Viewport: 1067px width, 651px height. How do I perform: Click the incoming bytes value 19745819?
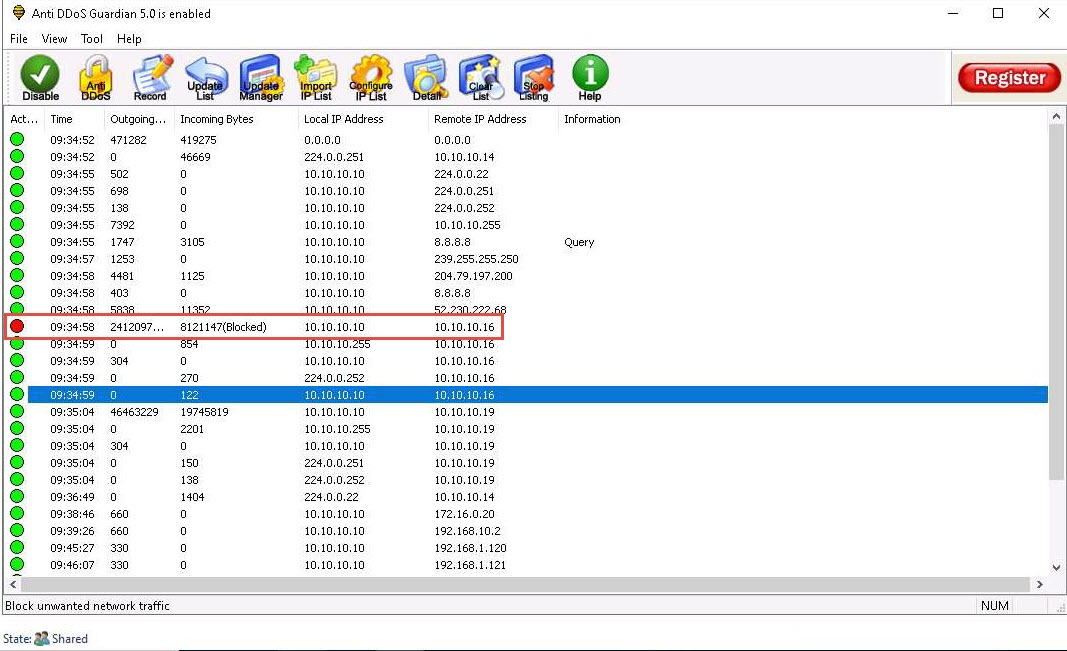pos(204,412)
